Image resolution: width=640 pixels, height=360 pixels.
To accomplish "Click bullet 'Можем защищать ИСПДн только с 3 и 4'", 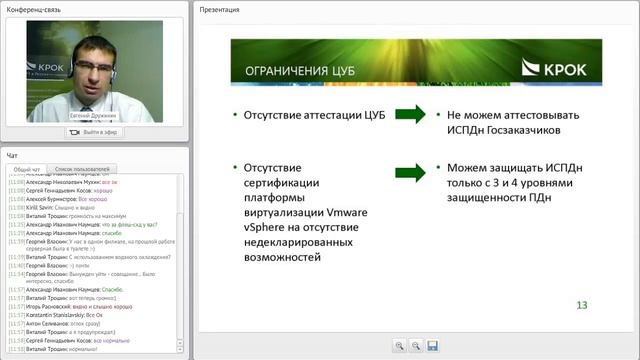I will (515, 182).
